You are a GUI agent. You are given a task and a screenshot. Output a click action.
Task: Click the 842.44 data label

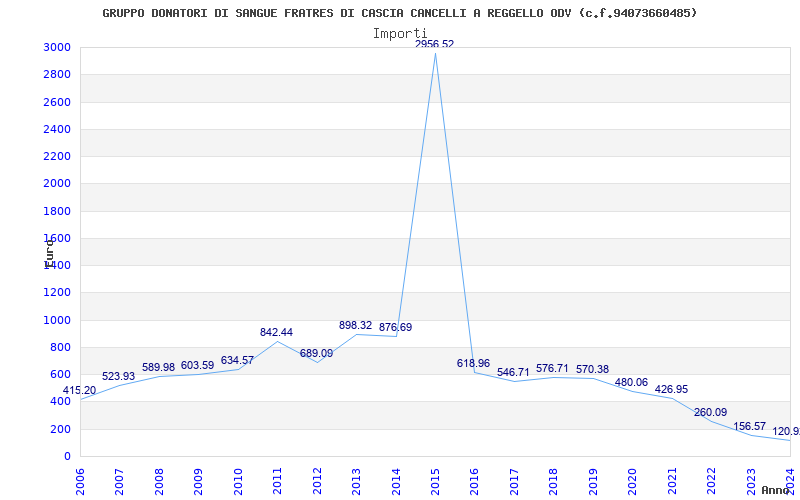point(277,333)
